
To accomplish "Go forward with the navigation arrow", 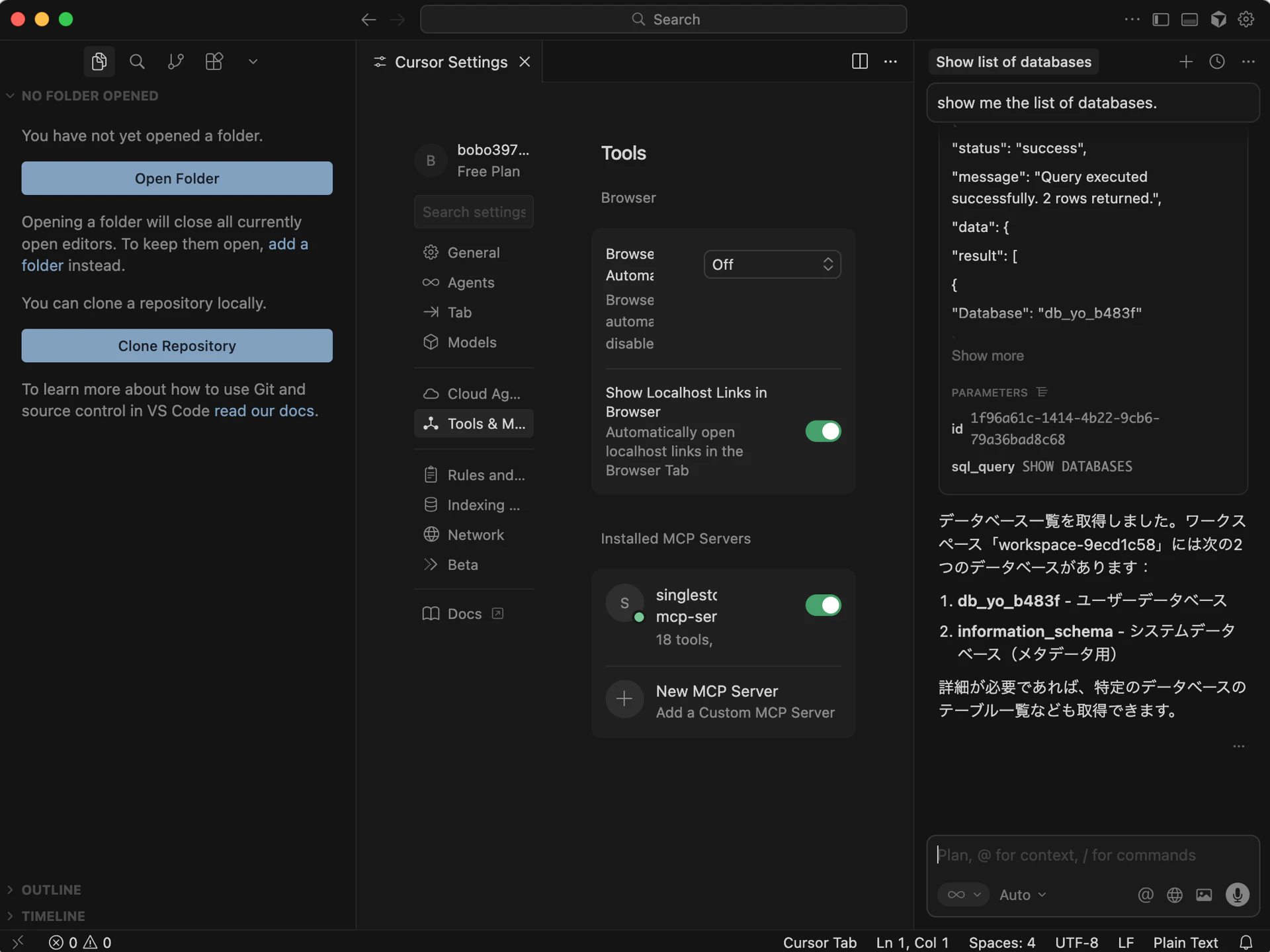I will tap(398, 20).
